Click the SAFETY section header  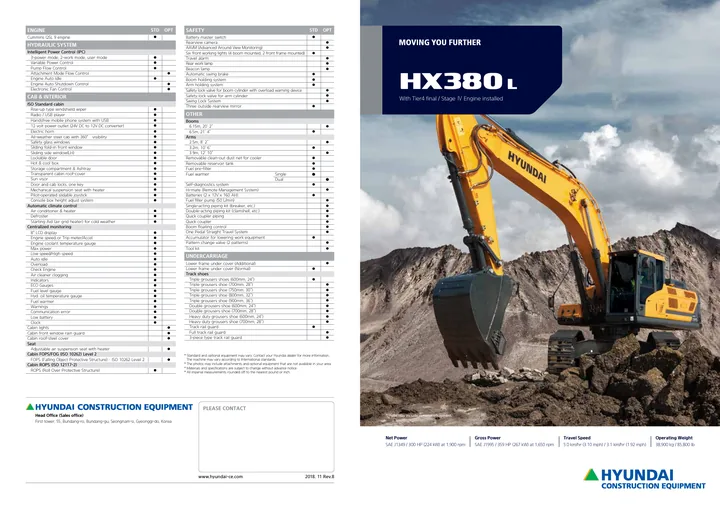259,30
